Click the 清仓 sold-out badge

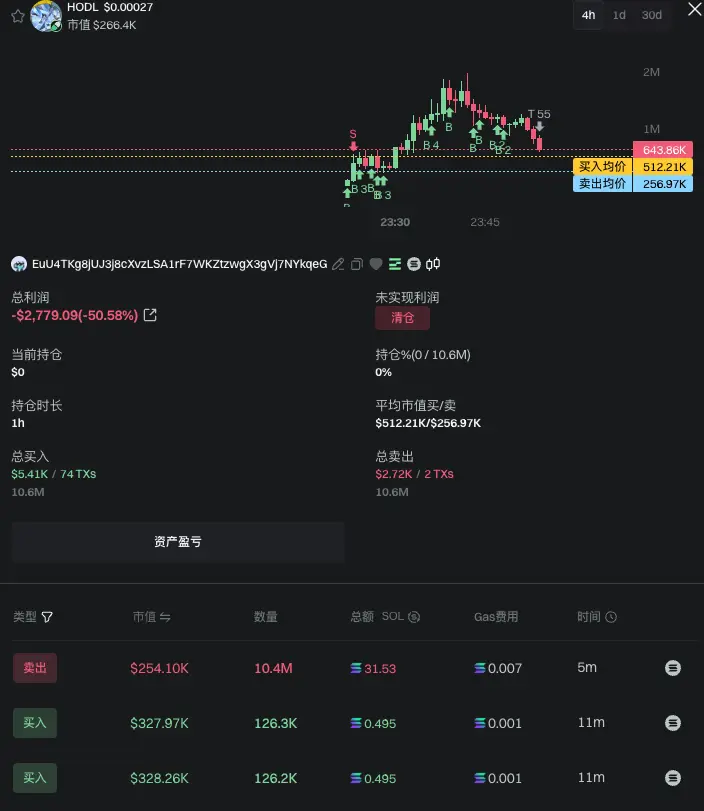tap(402, 318)
